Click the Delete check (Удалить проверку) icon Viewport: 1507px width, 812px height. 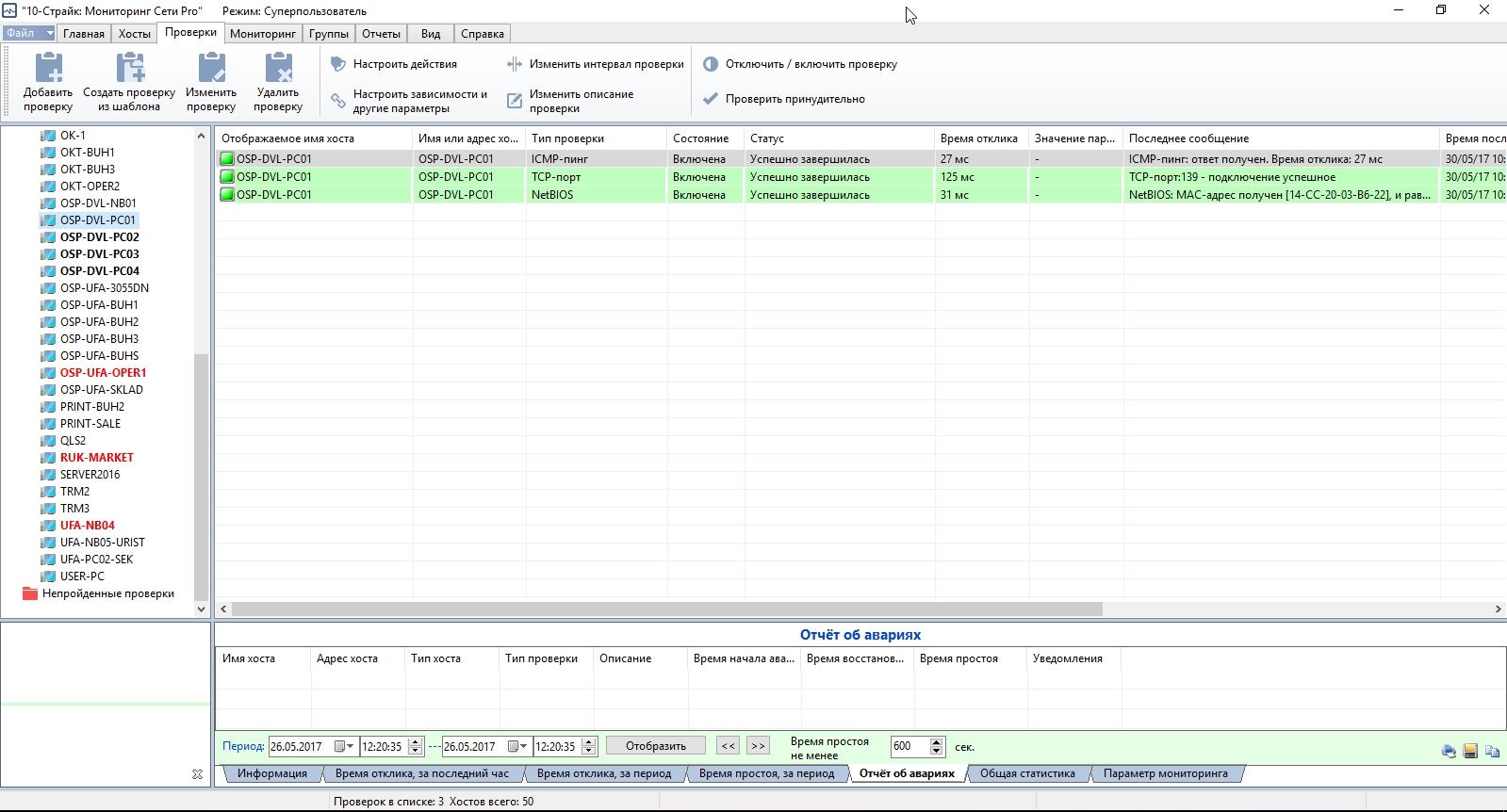(278, 68)
